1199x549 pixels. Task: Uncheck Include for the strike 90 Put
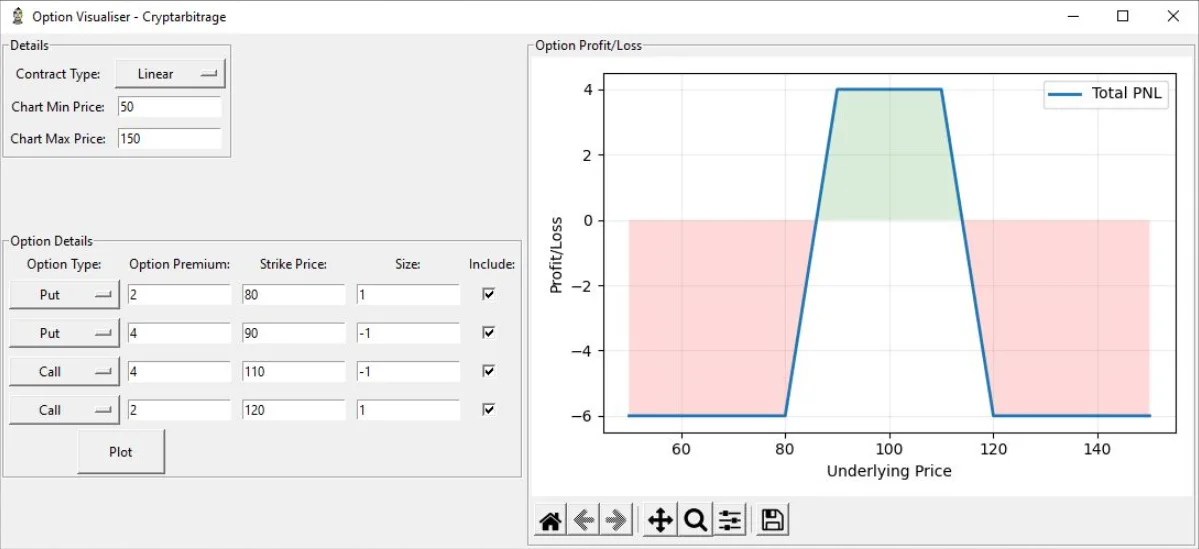489,333
